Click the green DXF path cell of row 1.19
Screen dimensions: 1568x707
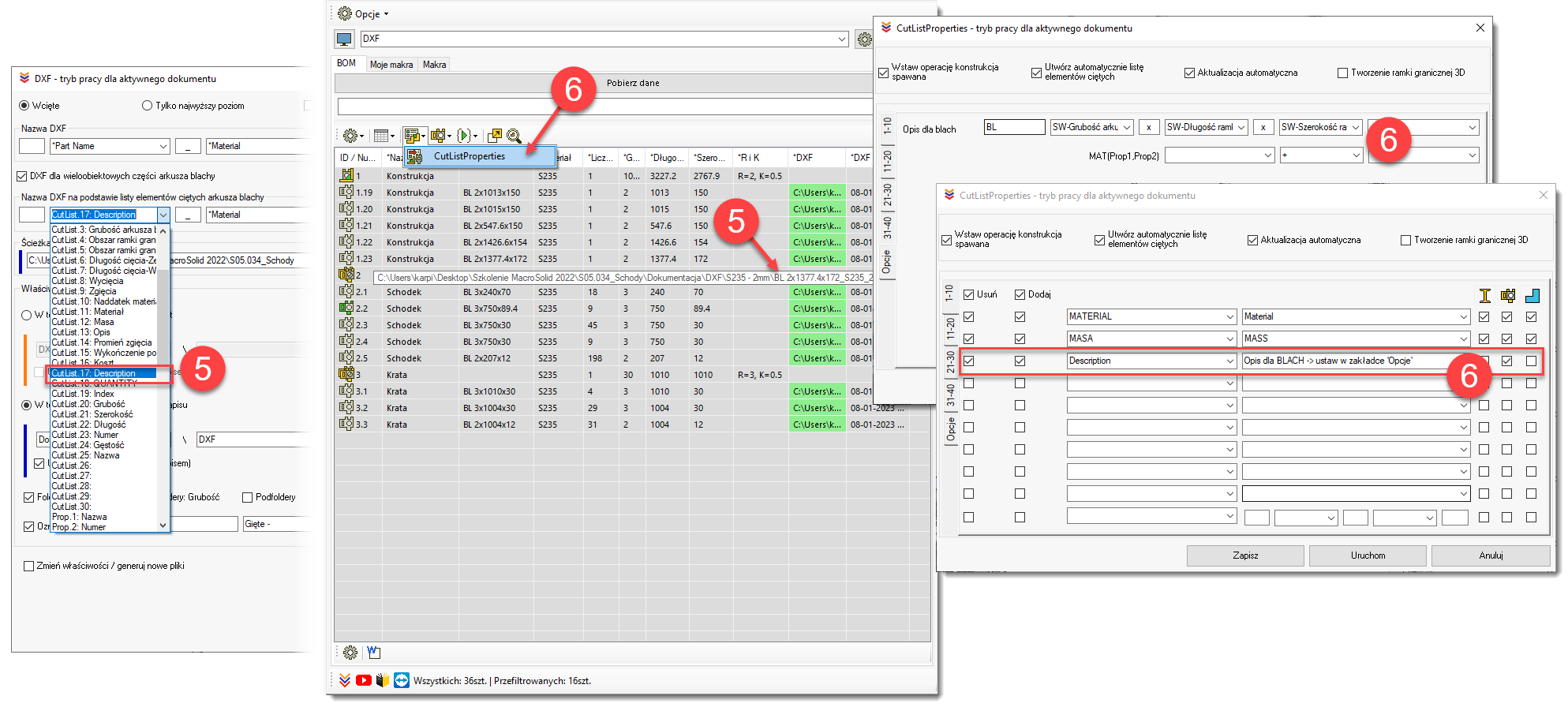pyautogui.click(x=817, y=193)
